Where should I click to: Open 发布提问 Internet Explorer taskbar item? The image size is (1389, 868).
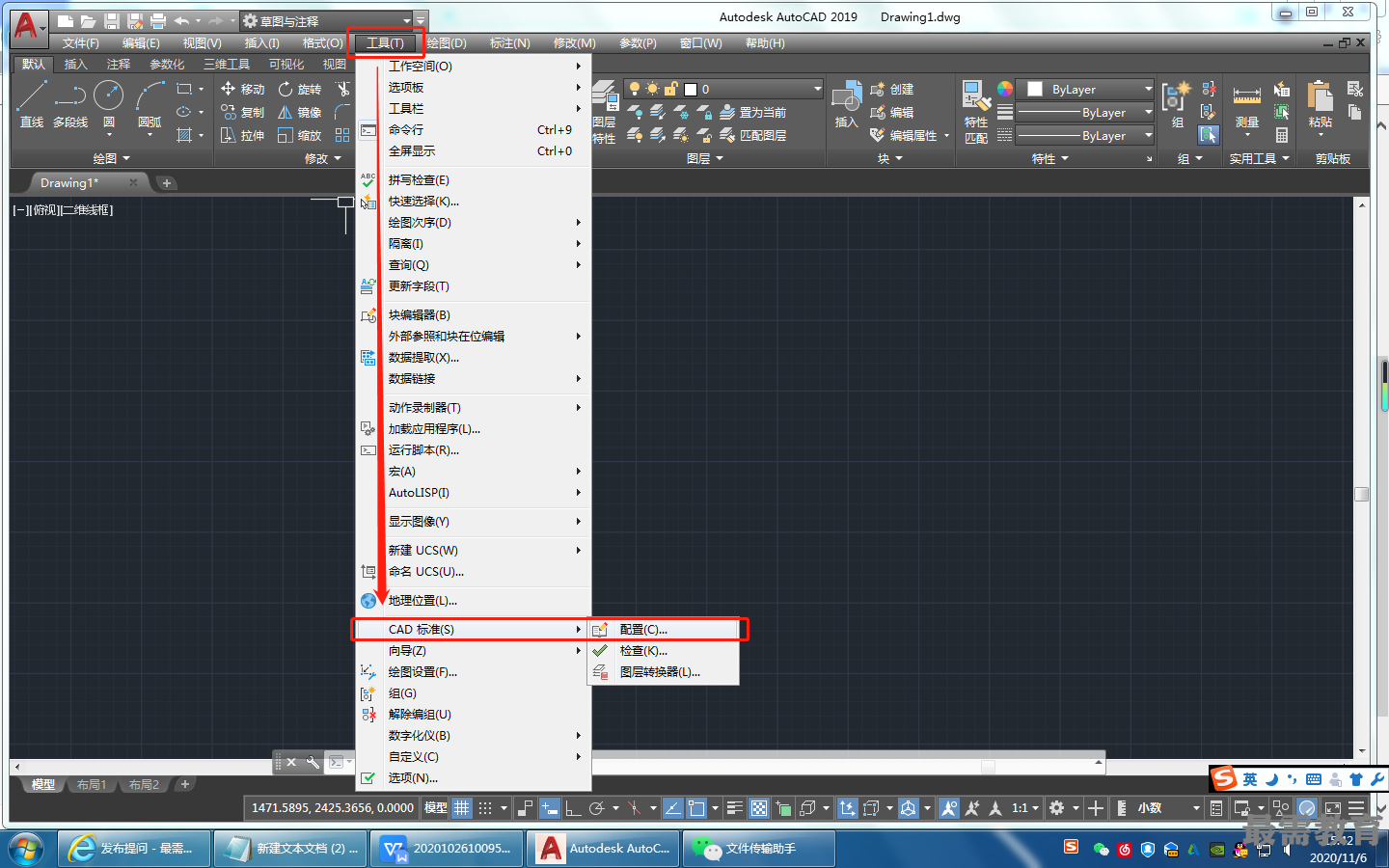(x=134, y=849)
